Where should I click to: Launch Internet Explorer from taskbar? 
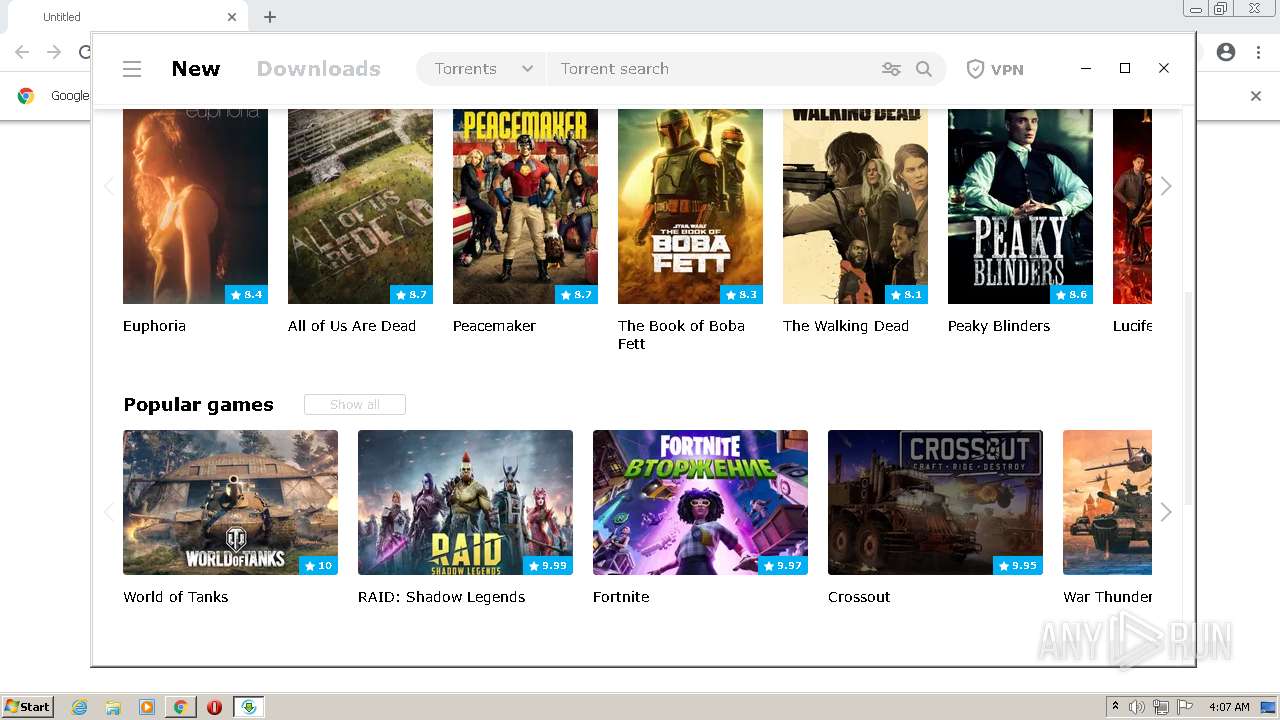79,707
